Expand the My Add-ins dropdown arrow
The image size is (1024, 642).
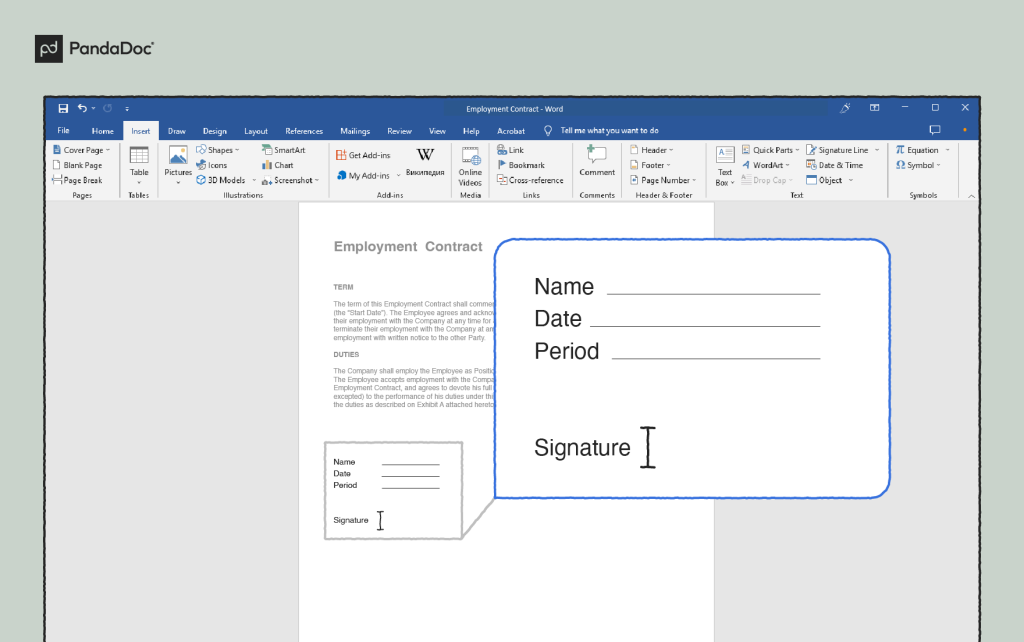pyautogui.click(x=398, y=176)
